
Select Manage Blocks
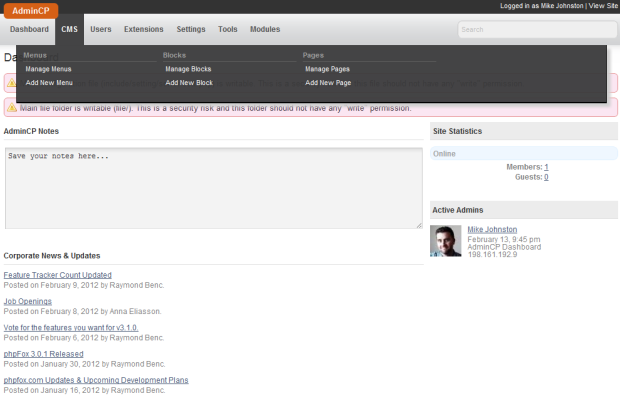click(188, 69)
